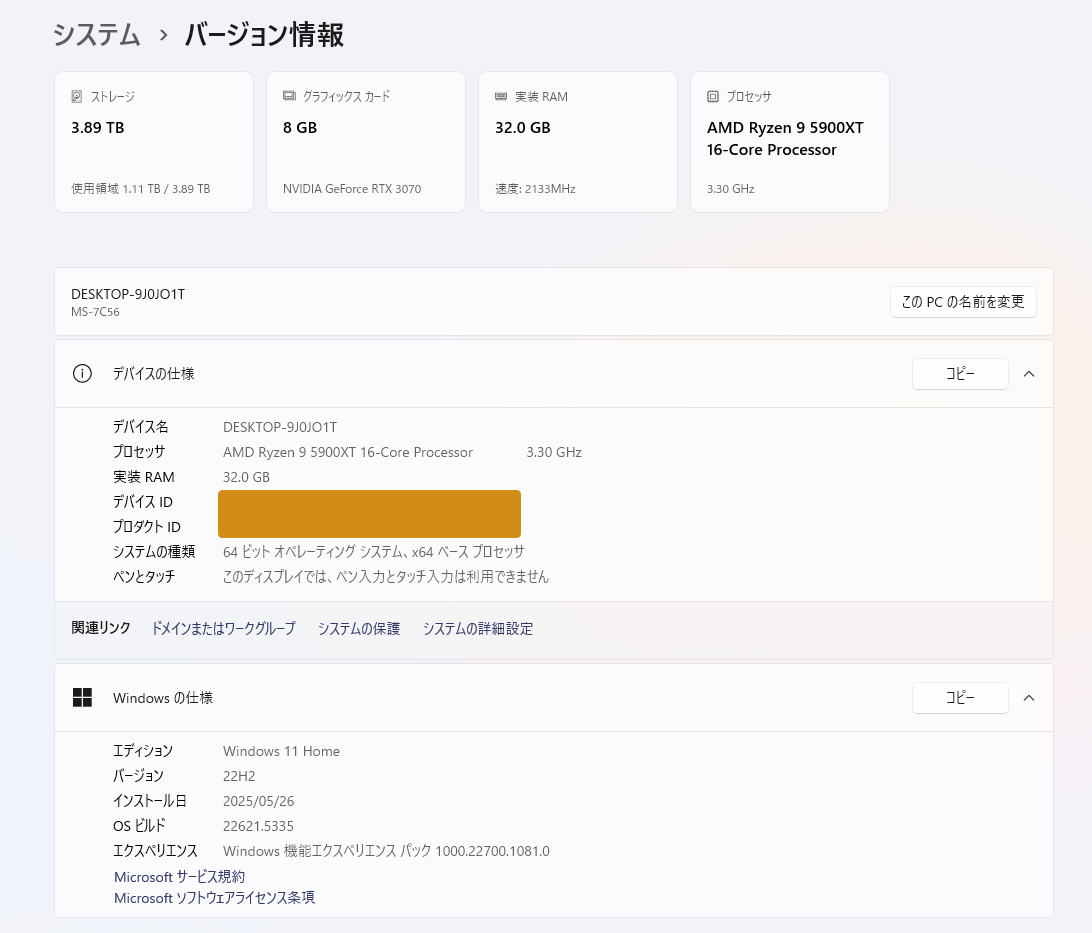
Task: Click the デバイスの仕様 header title
Action: [154, 374]
